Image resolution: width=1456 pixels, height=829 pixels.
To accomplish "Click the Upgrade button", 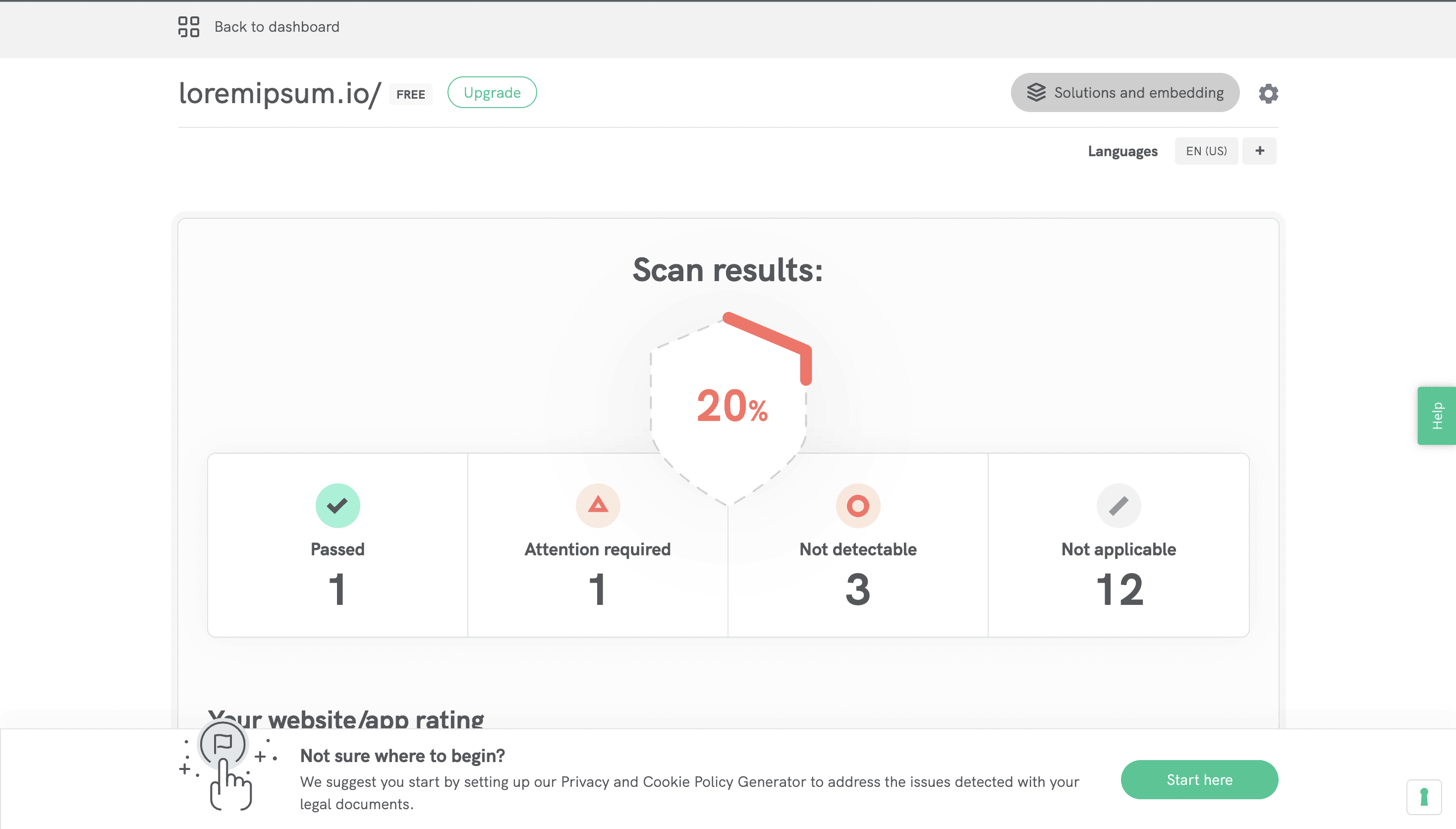I will 492,92.
